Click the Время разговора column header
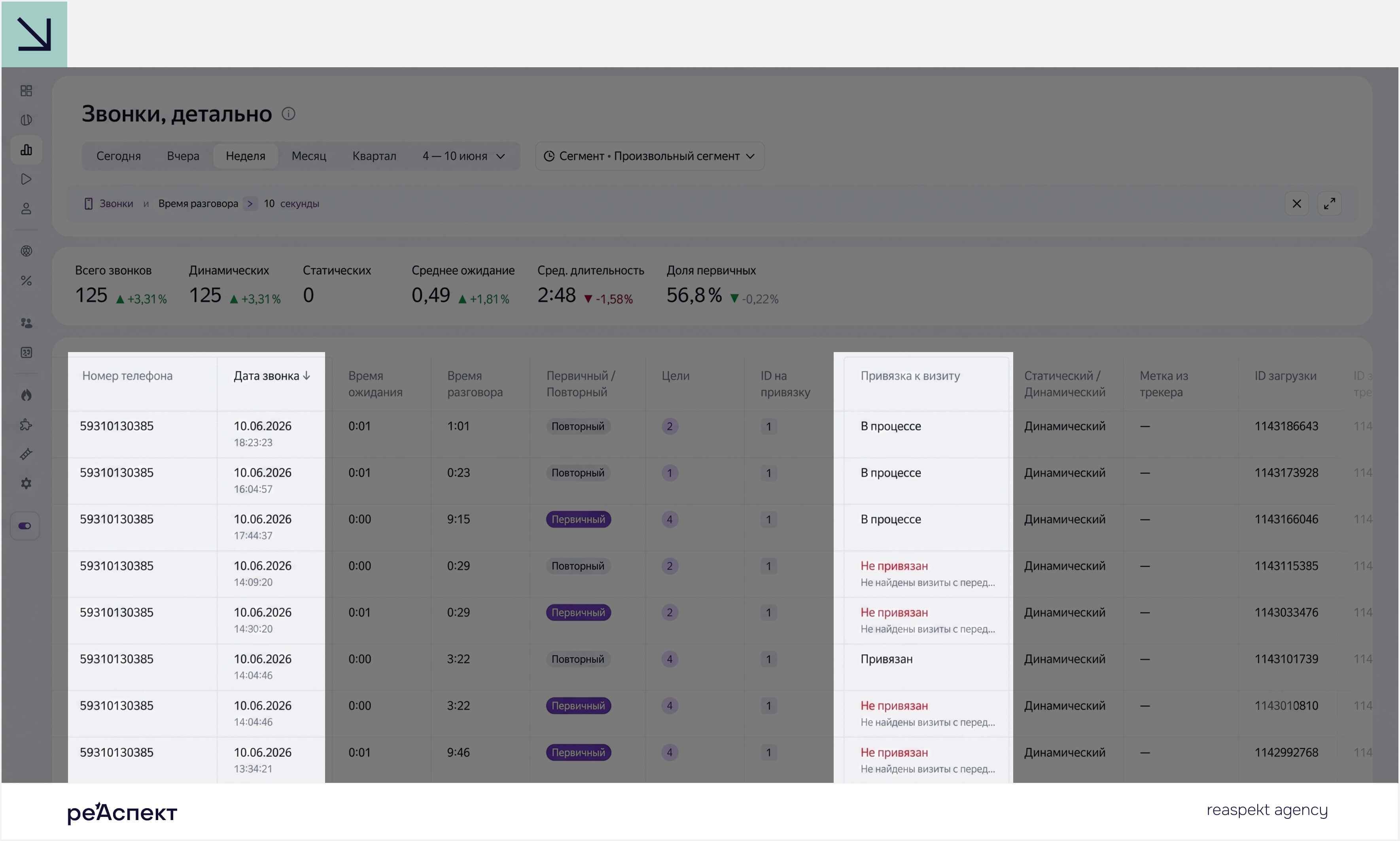Viewport: 1400px width, 841px height. [x=475, y=384]
